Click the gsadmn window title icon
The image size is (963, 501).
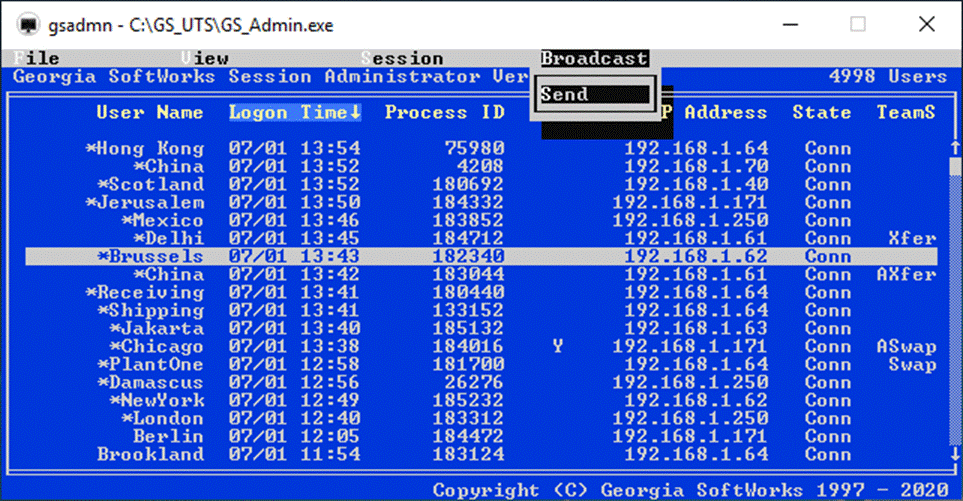click(x=28, y=25)
